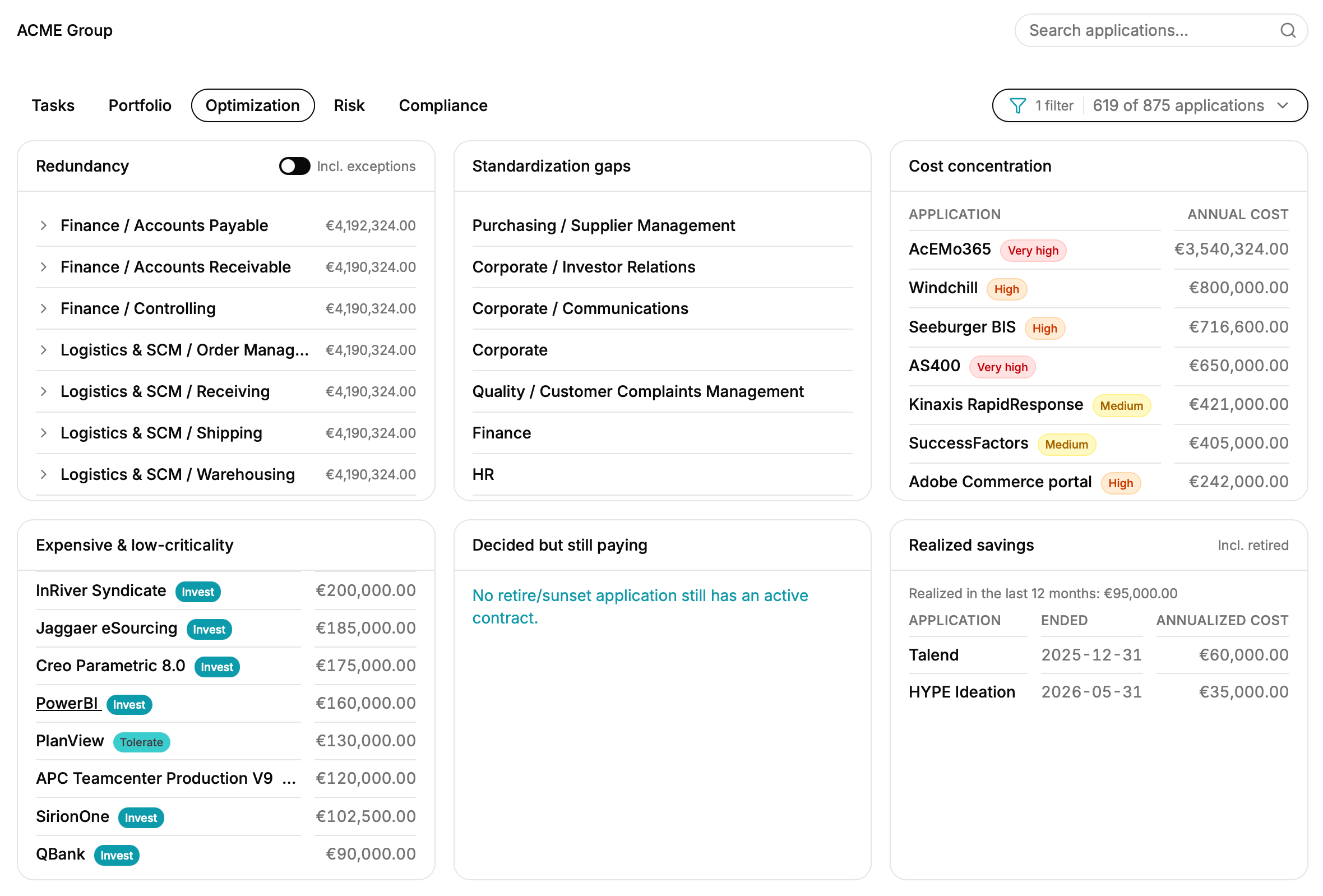Select the Optimization tab
Screen dimensions: 1323x896
click(x=253, y=105)
